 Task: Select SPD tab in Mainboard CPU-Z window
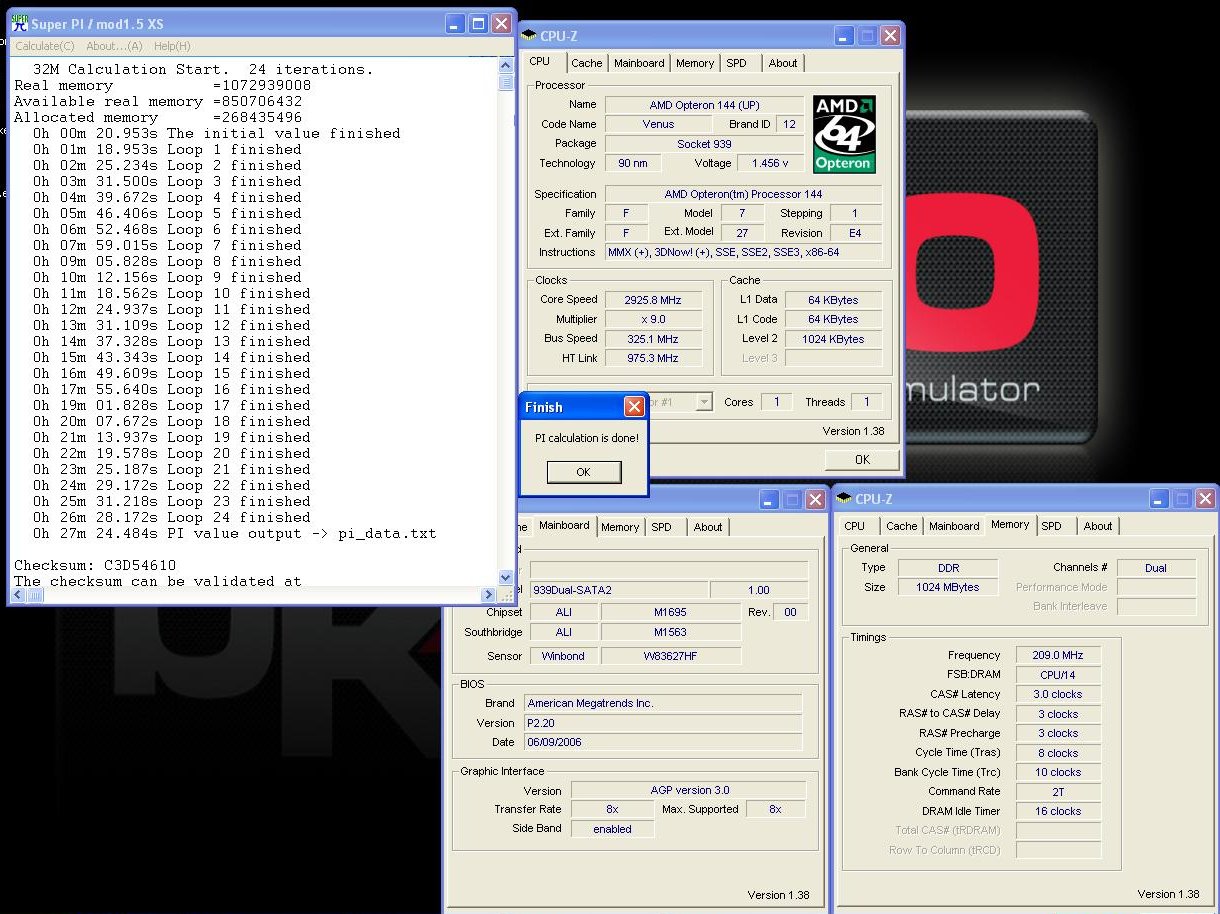coord(661,527)
